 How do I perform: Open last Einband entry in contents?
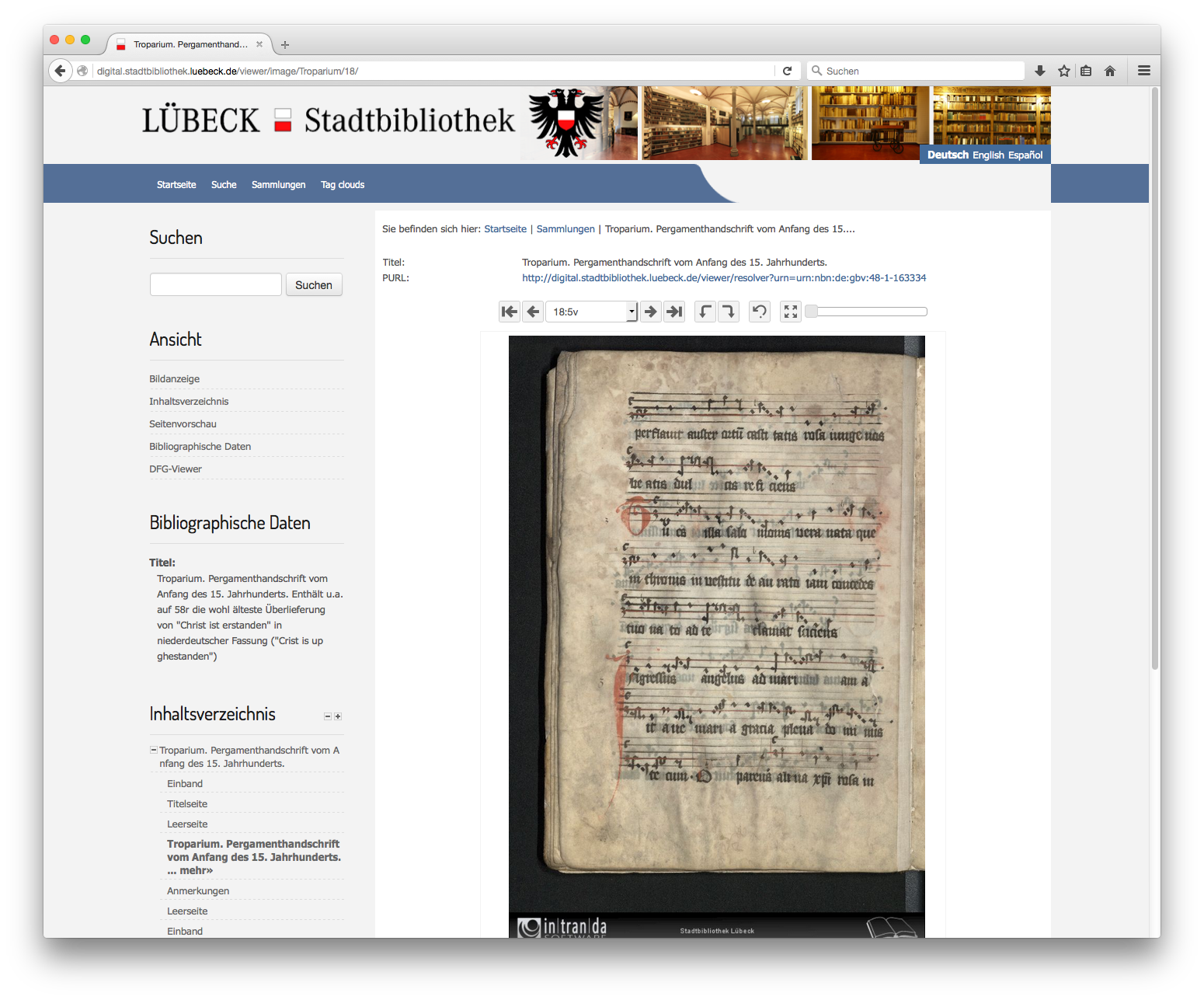(x=185, y=931)
